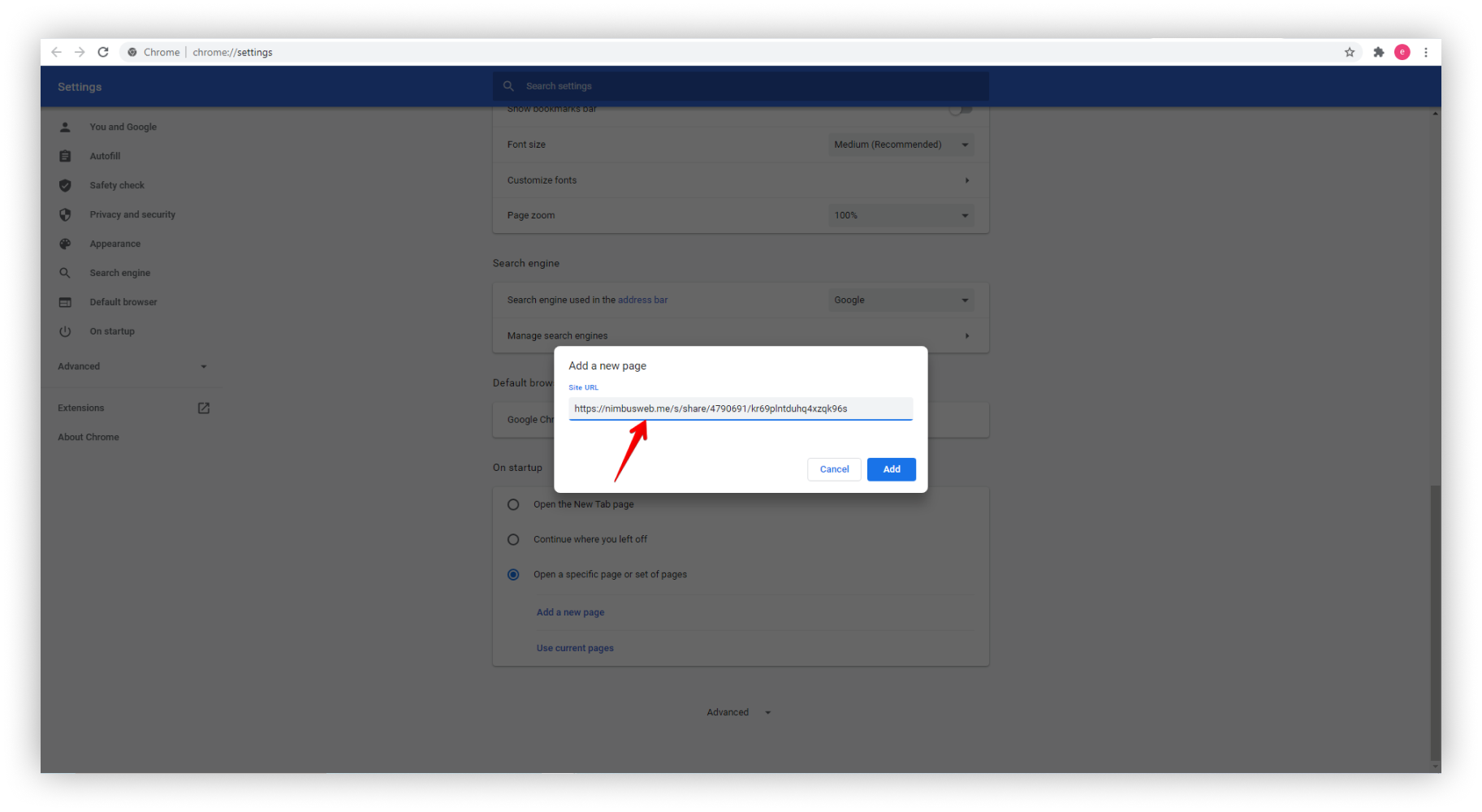Image resolution: width=1482 pixels, height=812 pixels.
Task: Click the search magnifier in the settings bar
Action: [x=508, y=86]
